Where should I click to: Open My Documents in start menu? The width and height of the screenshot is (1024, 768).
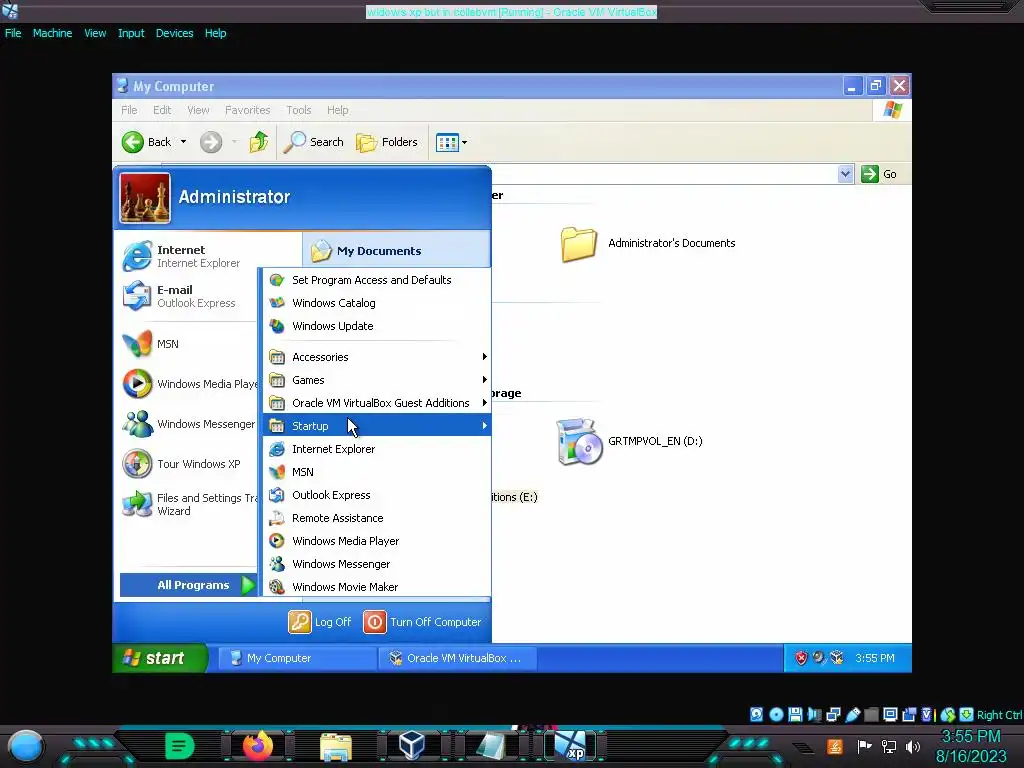(x=396, y=251)
